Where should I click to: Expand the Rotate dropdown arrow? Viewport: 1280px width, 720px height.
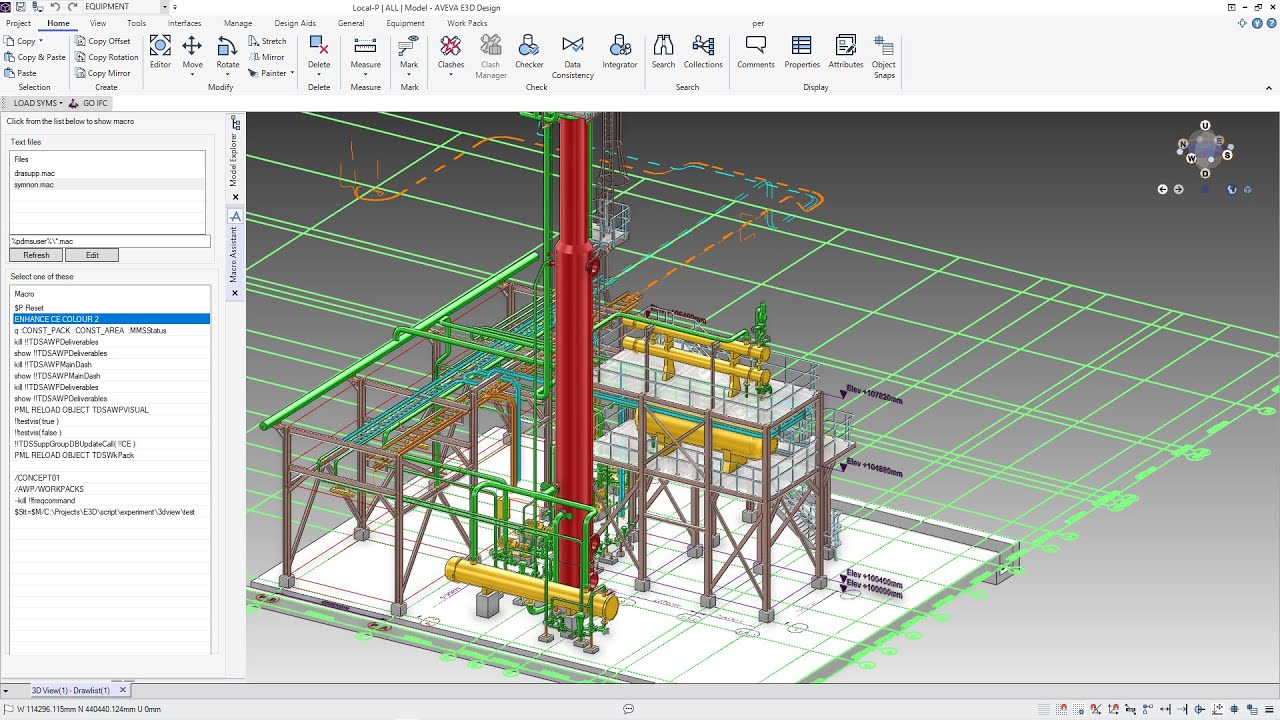tap(228, 74)
